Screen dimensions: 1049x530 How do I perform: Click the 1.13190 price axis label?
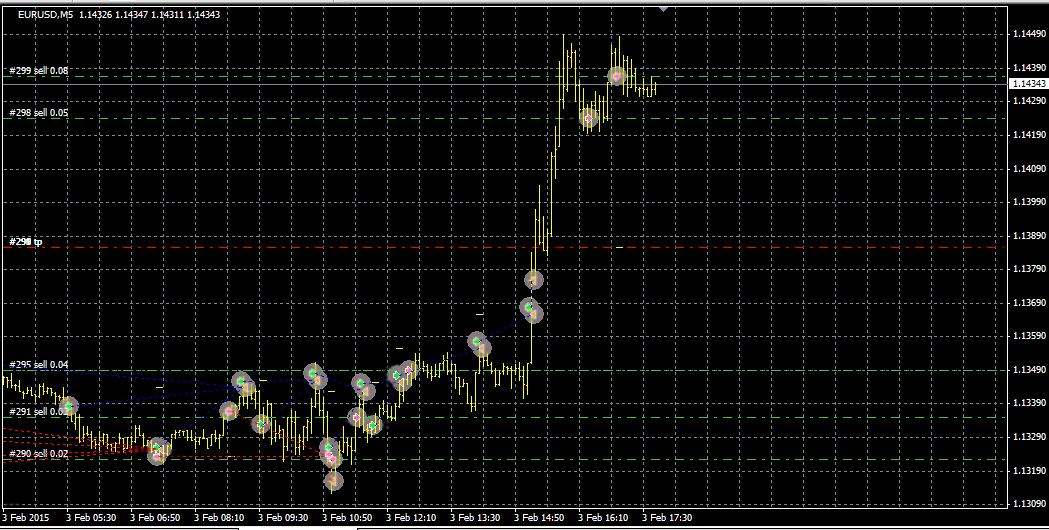click(x=1029, y=470)
